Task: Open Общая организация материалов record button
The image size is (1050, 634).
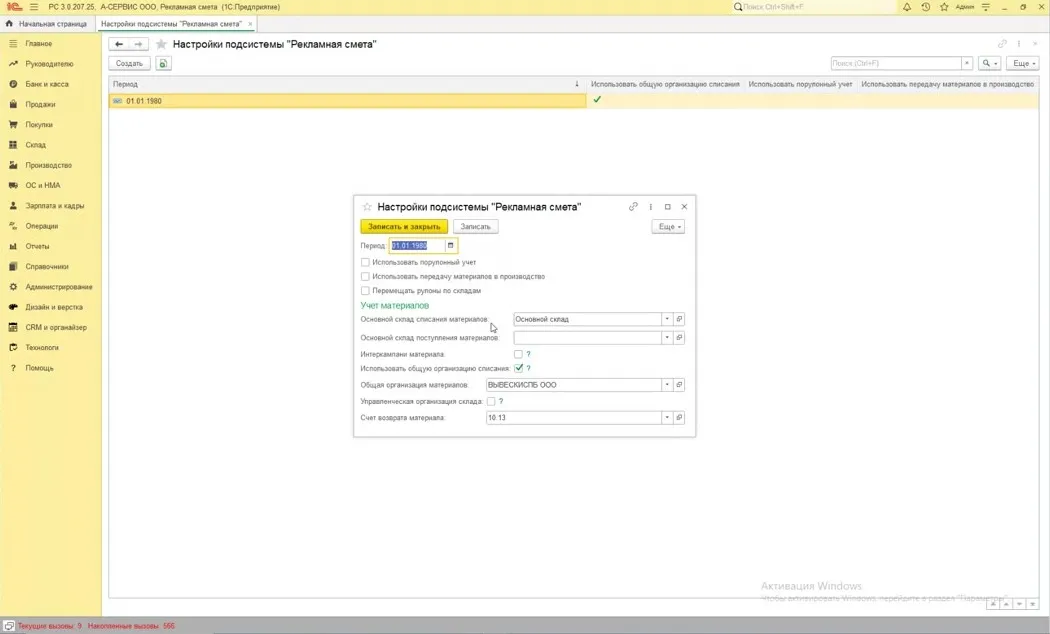Action: [679, 385]
